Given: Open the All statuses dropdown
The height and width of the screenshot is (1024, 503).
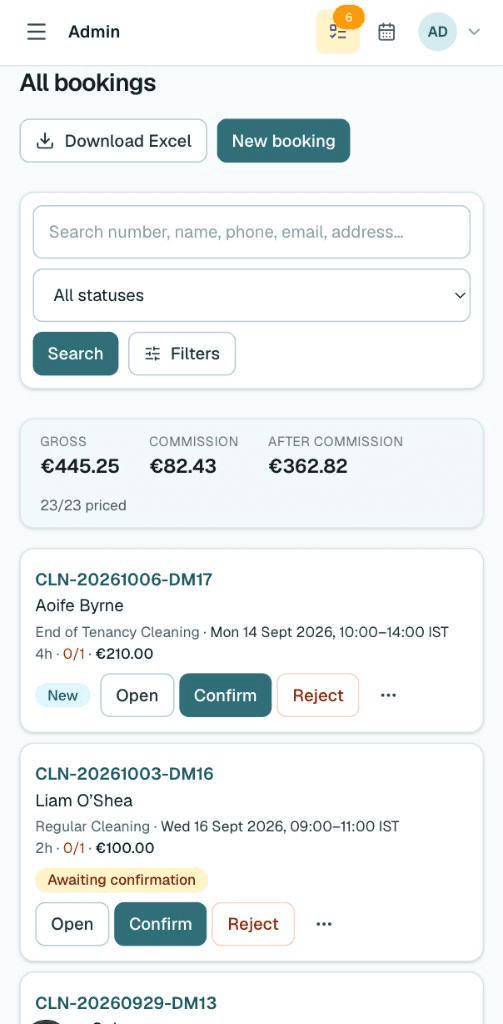Looking at the screenshot, I should (x=252, y=295).
